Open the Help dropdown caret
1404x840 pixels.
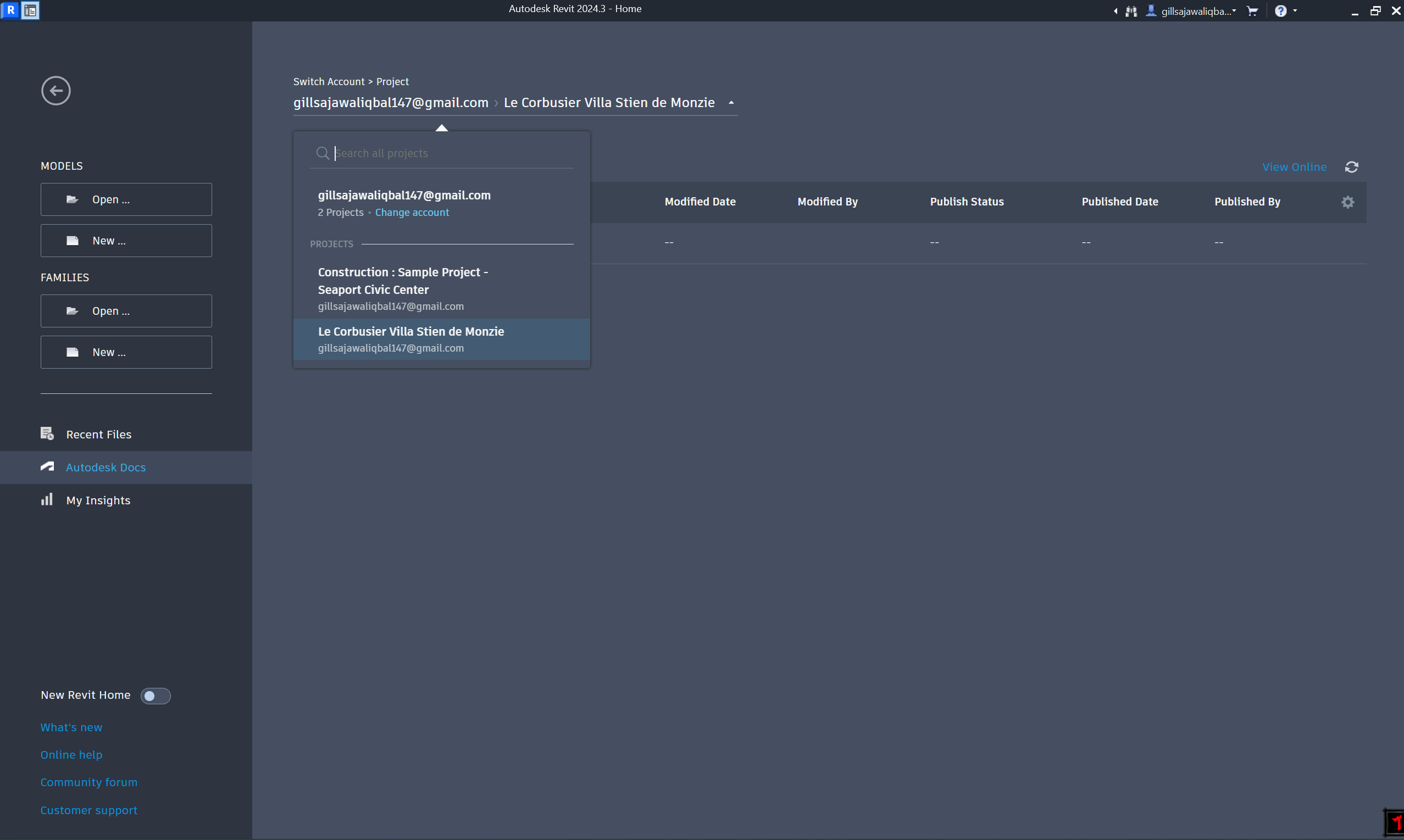(x=1294, y=11)
